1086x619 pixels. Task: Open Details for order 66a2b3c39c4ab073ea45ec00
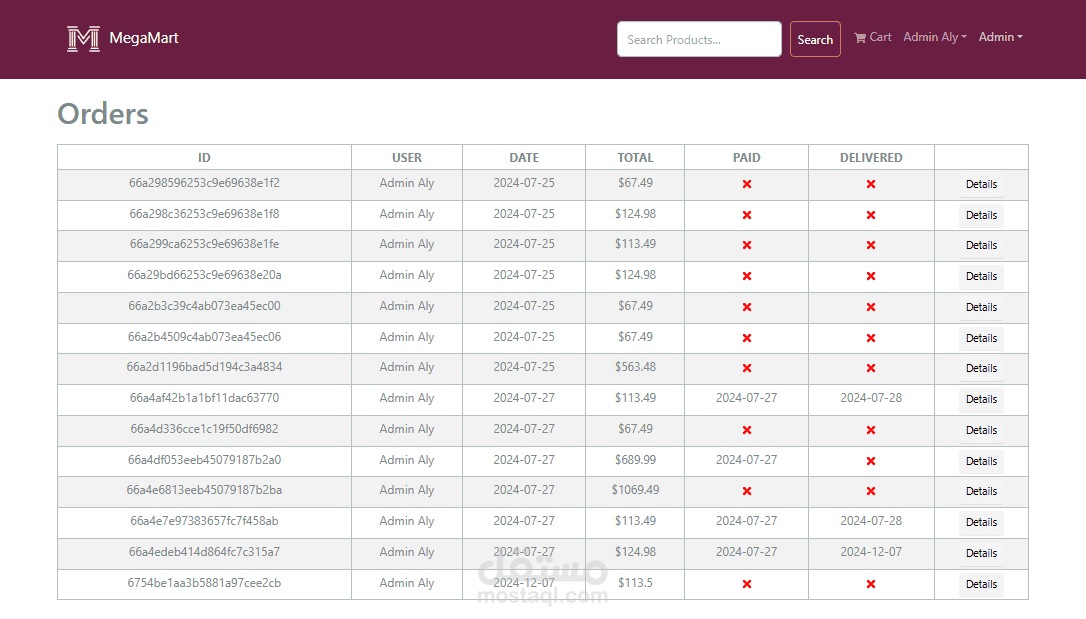[981, 307]
